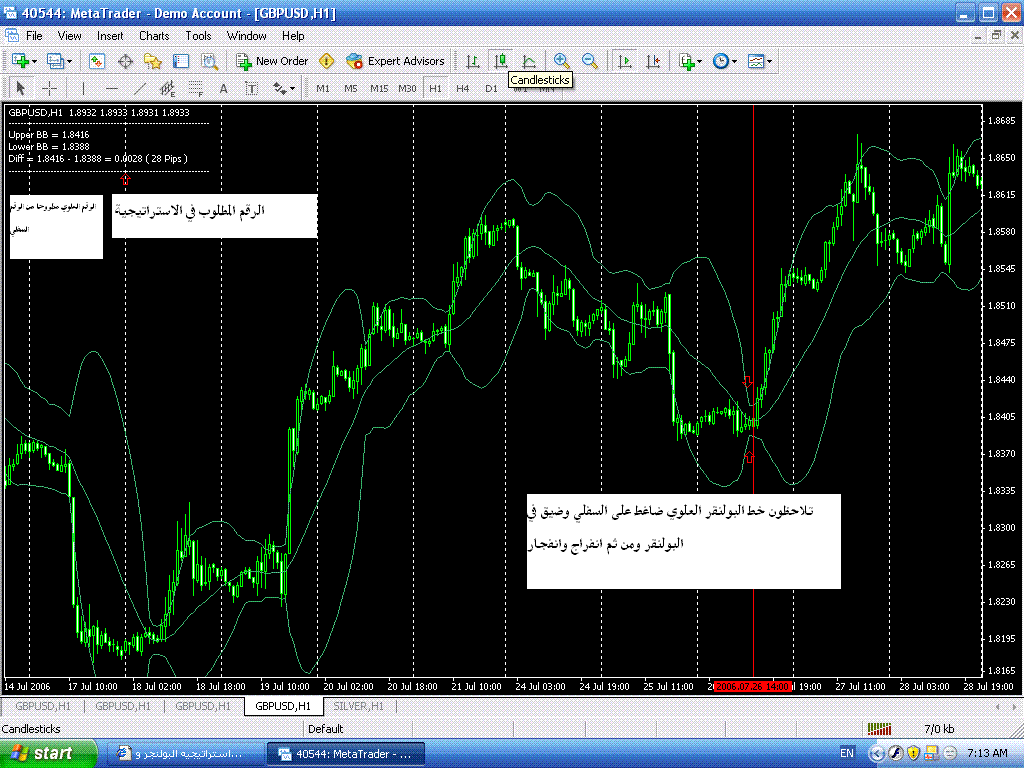Switch chart to D1 timeframe
This screenshot has height=768, width=1024.
pyautogui.click(x=491, y=88)
